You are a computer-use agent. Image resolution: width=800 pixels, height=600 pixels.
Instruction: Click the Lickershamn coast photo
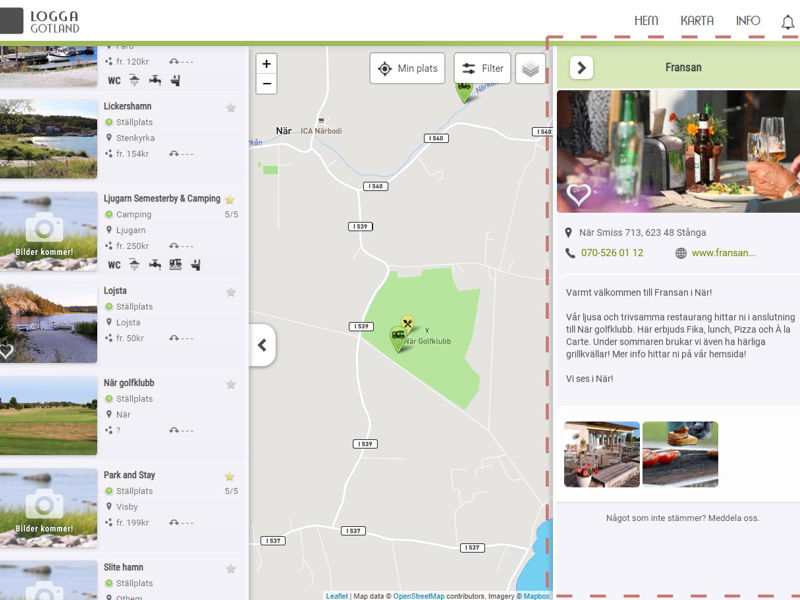48,139
